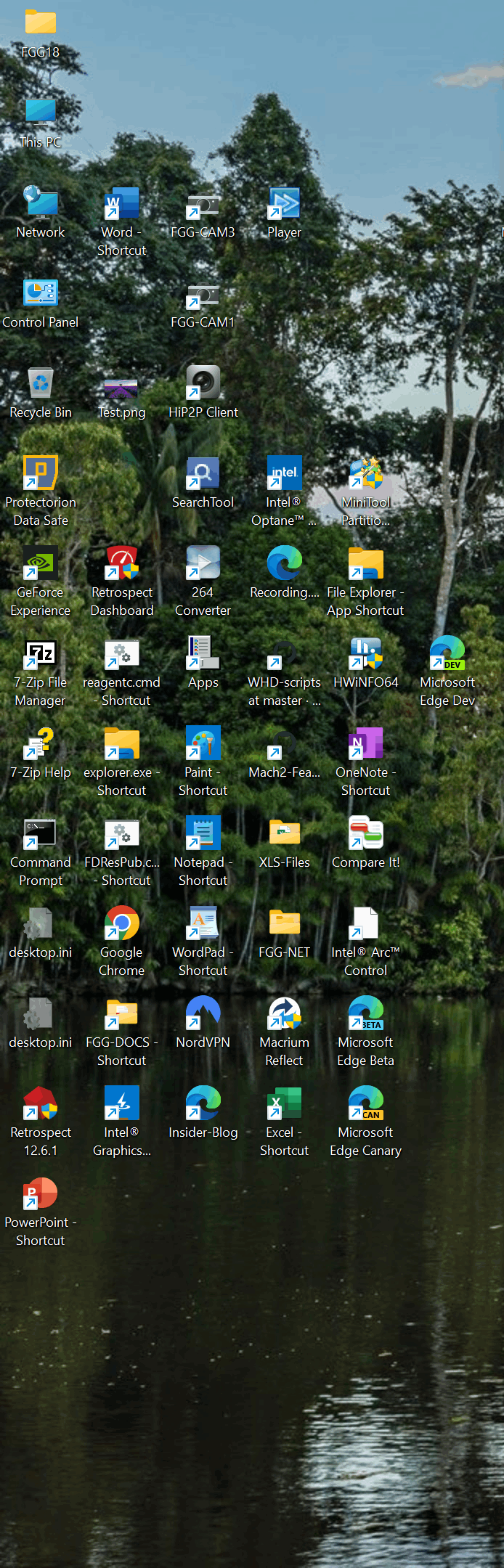The image size is (504, 1568).
Task: Select the 264 Converter icon
Action: (203, 563)
